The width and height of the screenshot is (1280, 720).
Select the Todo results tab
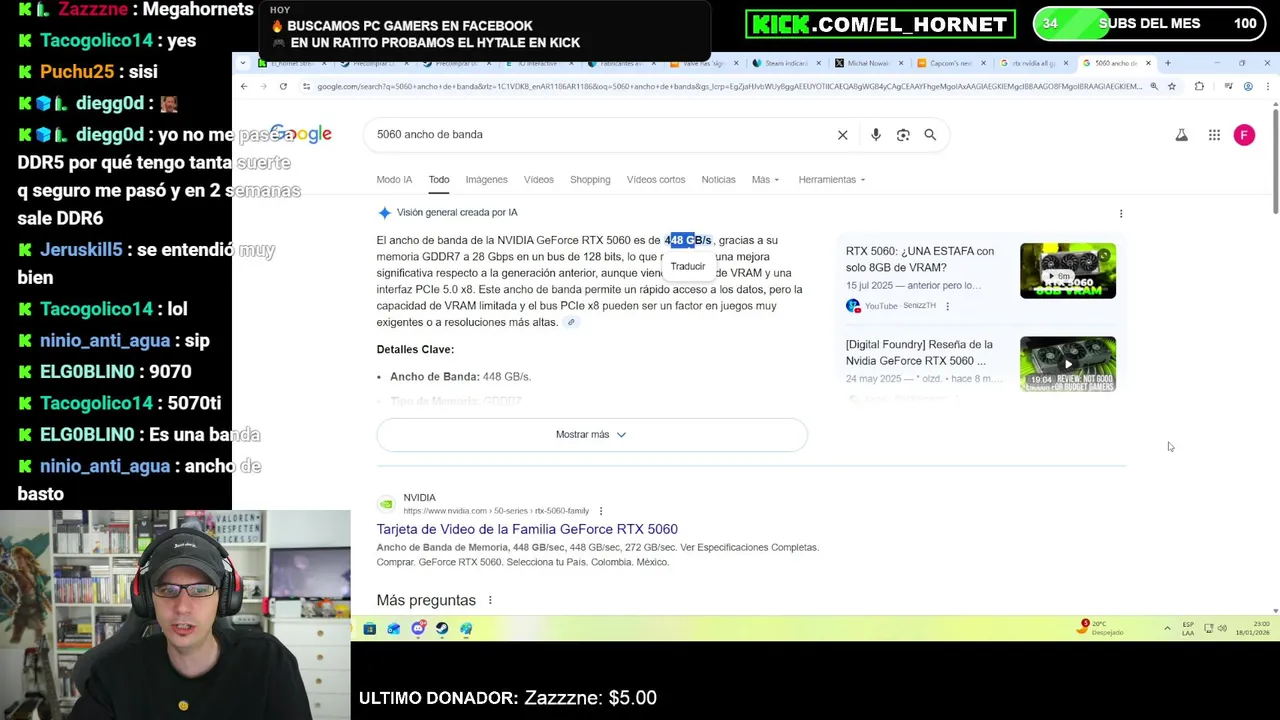click(x=439, y=180)
